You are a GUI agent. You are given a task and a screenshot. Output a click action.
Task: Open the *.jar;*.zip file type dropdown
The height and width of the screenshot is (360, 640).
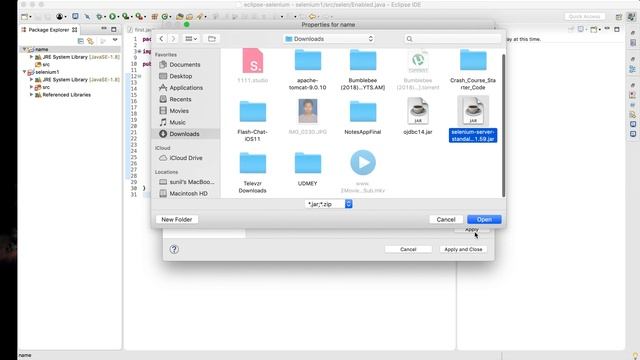(329, 204)
